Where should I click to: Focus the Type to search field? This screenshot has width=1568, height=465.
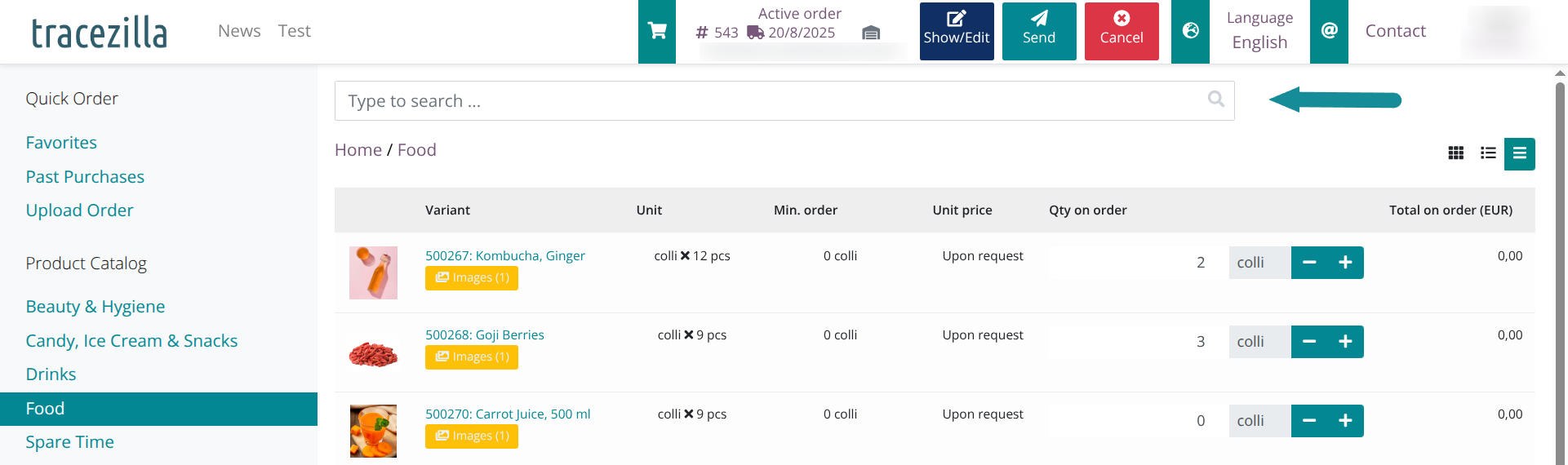pos(767,101)
